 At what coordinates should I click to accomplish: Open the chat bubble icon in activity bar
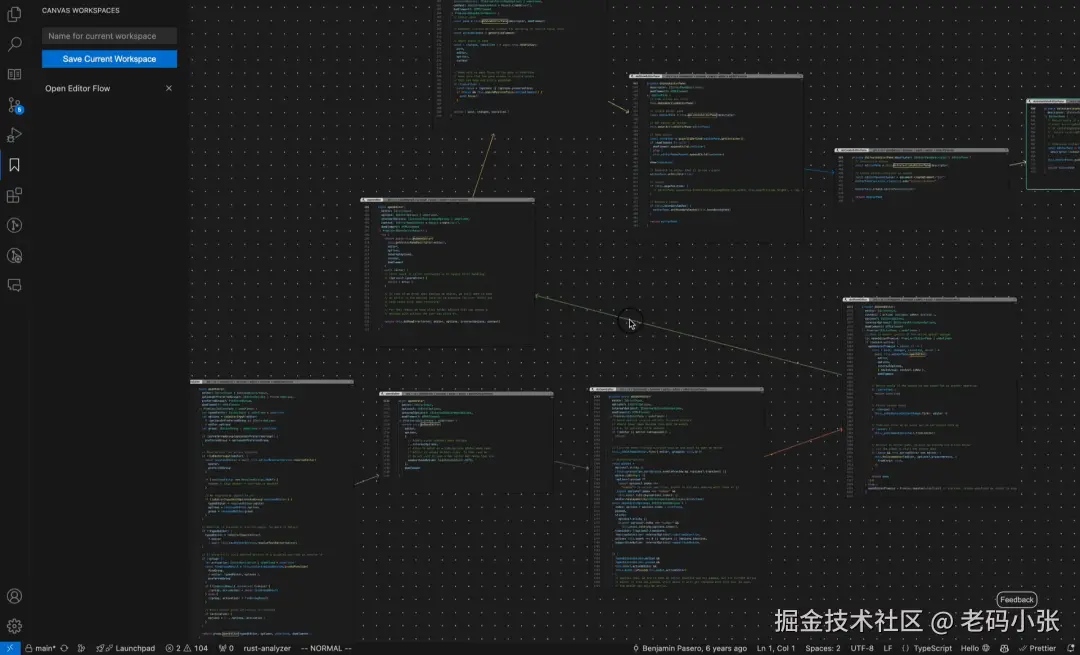[x=14, y=285]
